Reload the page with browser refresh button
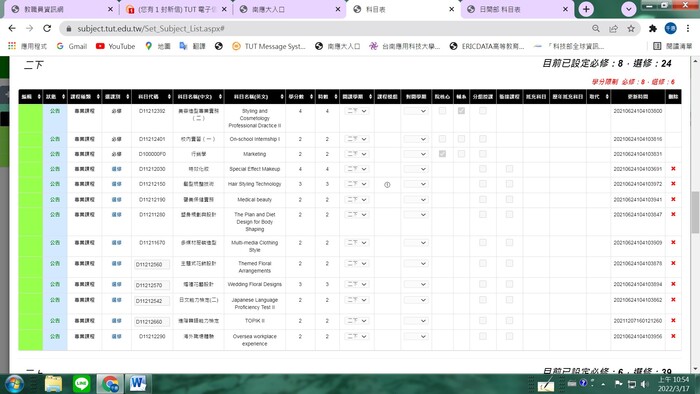700x394 pixels. tap(47, 29)
